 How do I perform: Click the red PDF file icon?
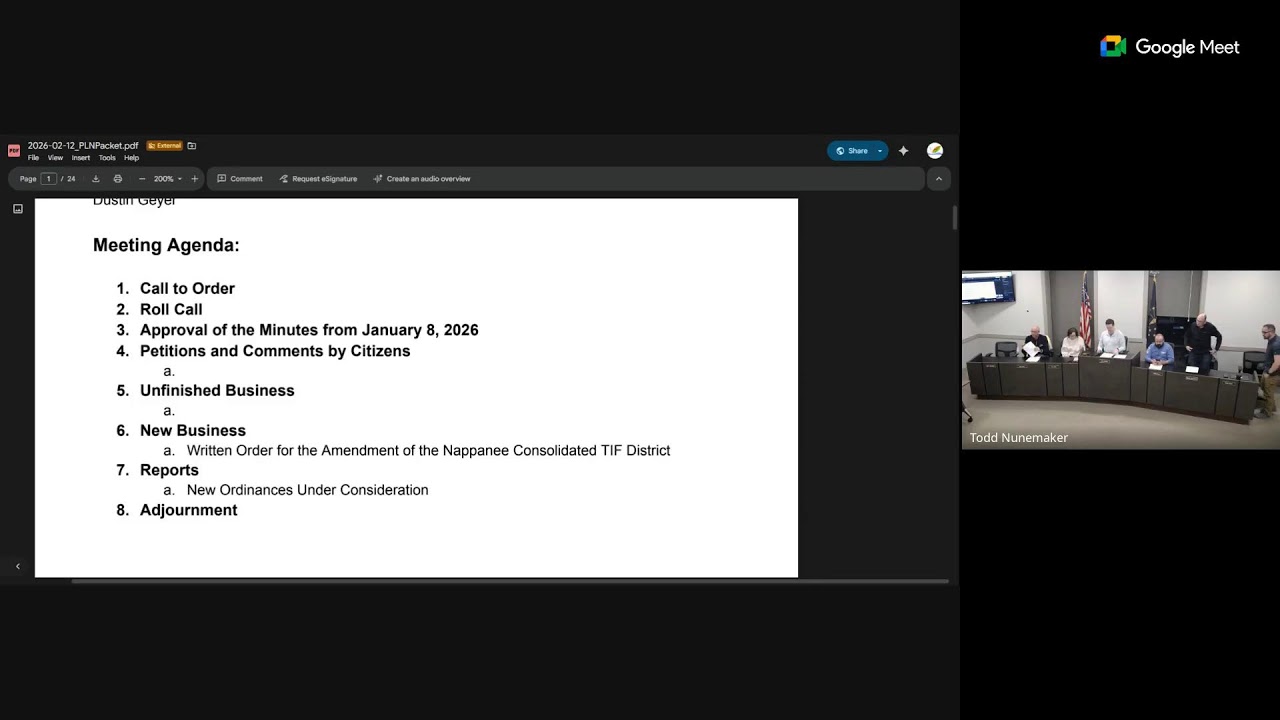point(14,151)
